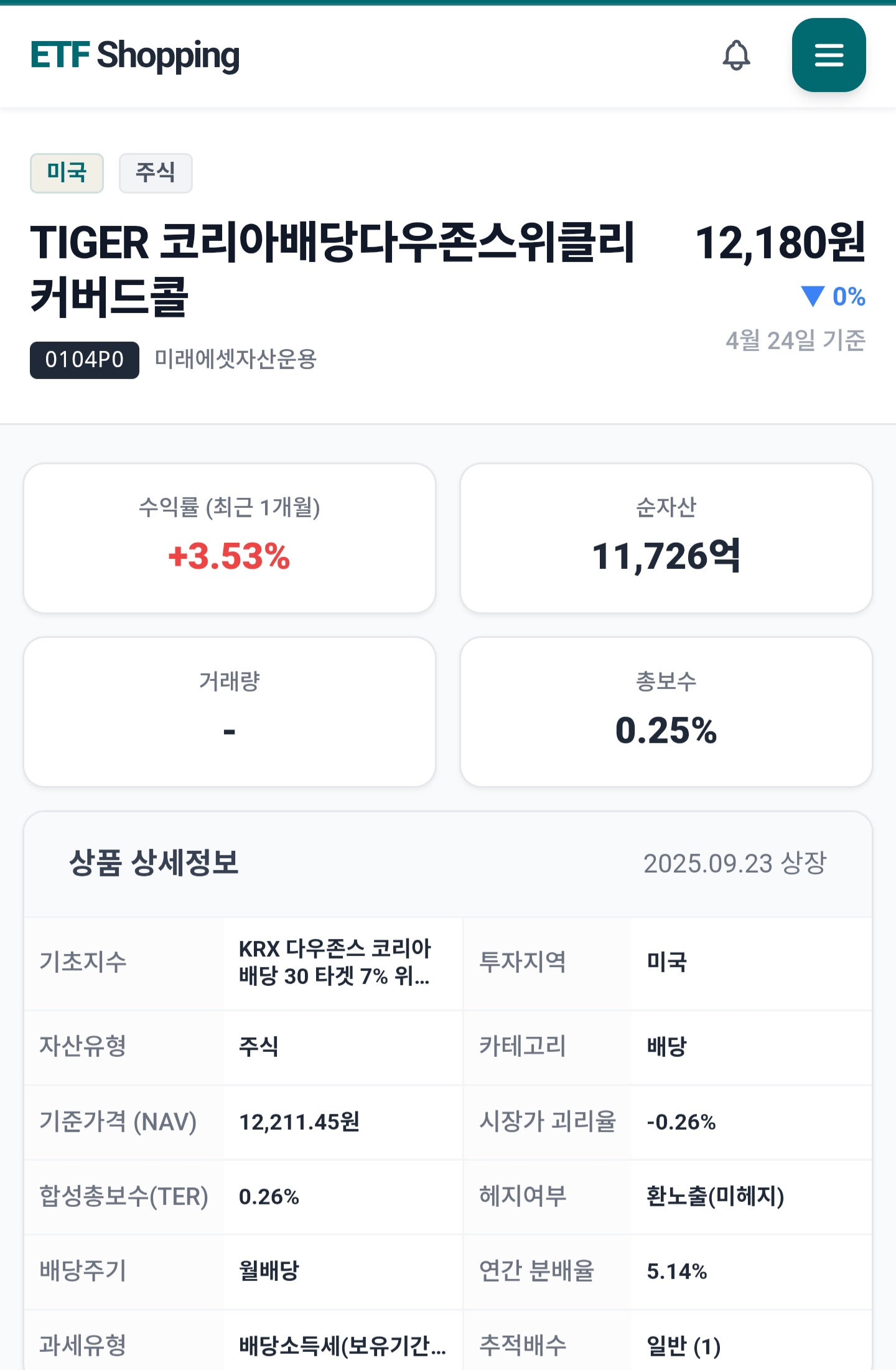This screenshot has height=1370, width=896.
Task: Click the TIGER 코리아배당다우존스위클리커버드콜 title
Action: [333, 269]
